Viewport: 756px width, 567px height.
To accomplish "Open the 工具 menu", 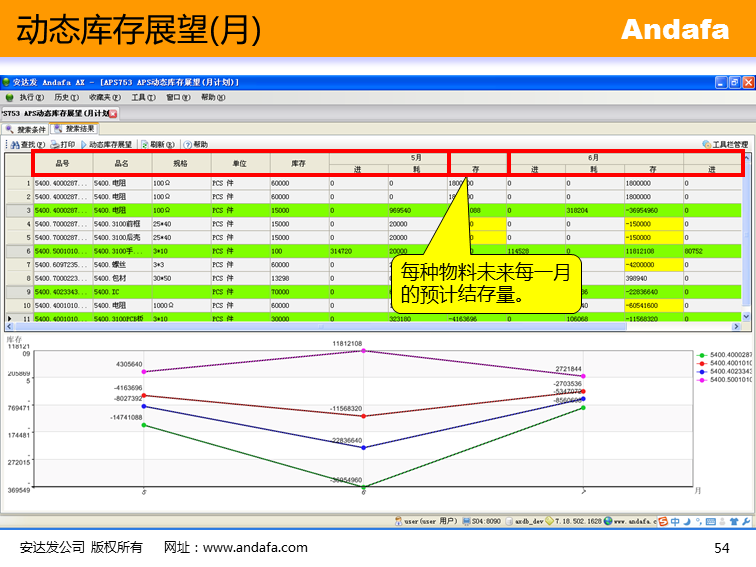I will [x=143, y=97].
